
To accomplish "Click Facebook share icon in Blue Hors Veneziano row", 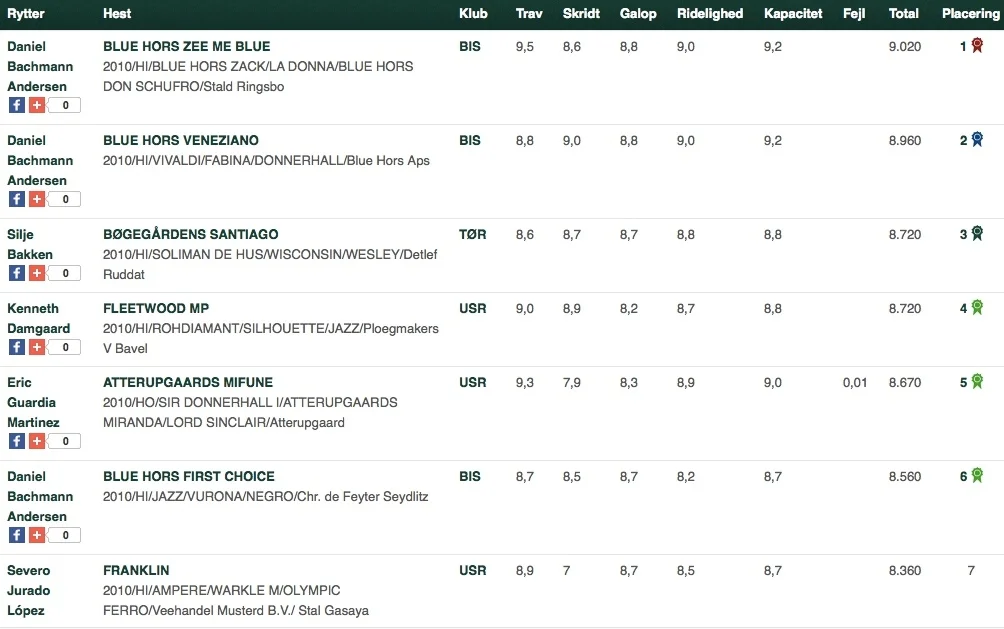I will click(17, 199).
